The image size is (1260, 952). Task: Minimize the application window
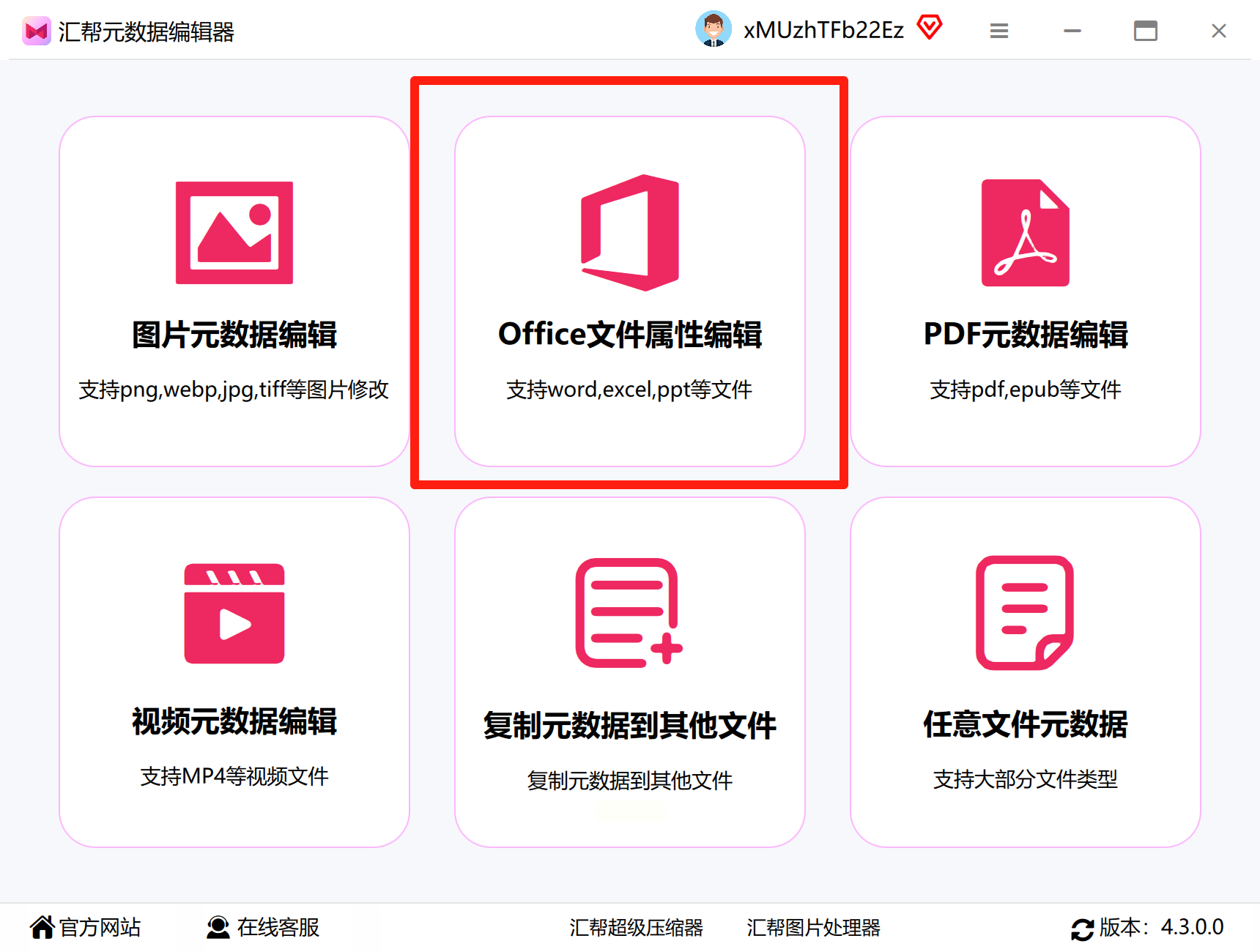[x=1072, y=31]
